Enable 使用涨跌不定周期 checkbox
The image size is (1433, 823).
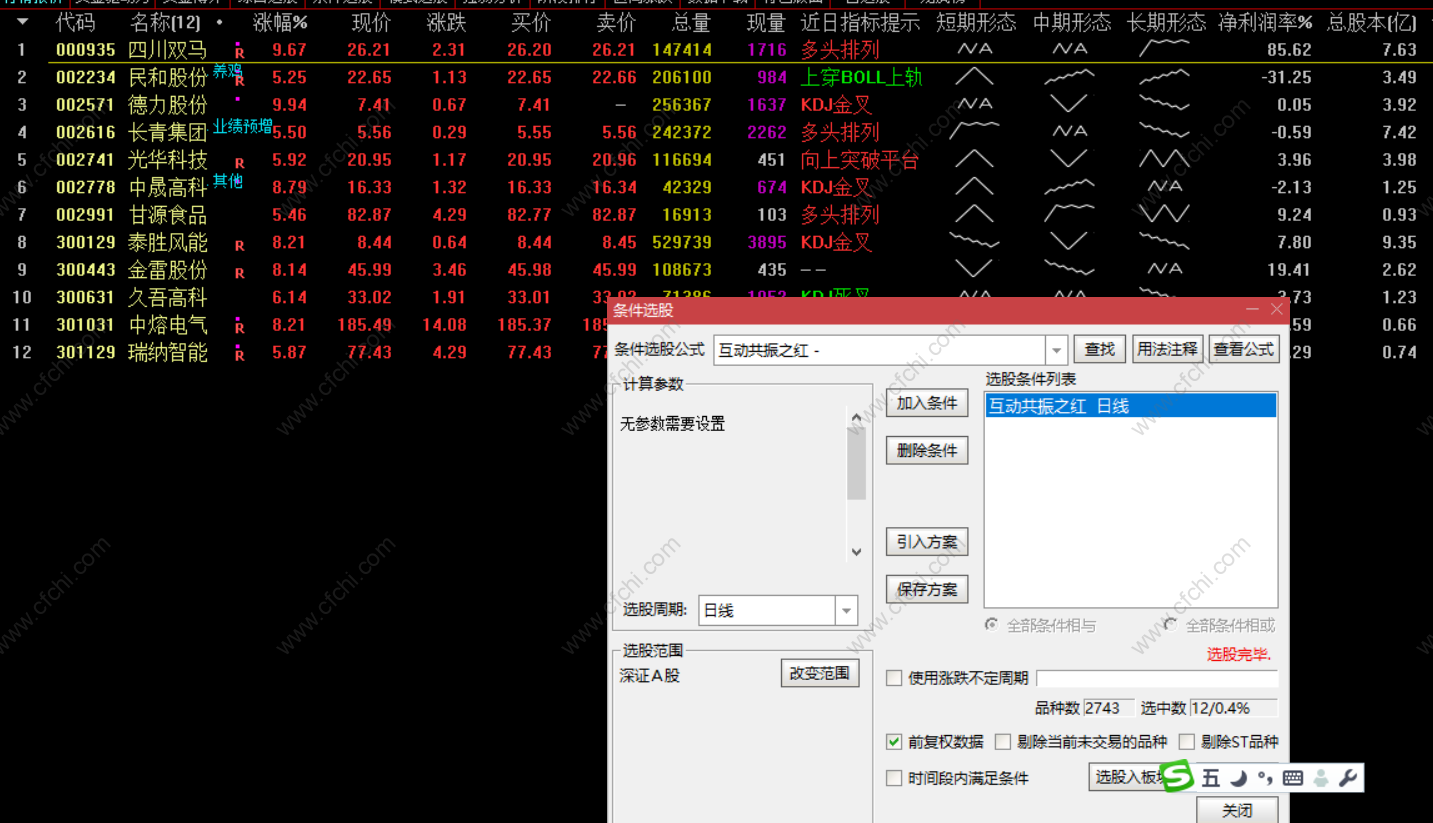click(x=894, y=678)
